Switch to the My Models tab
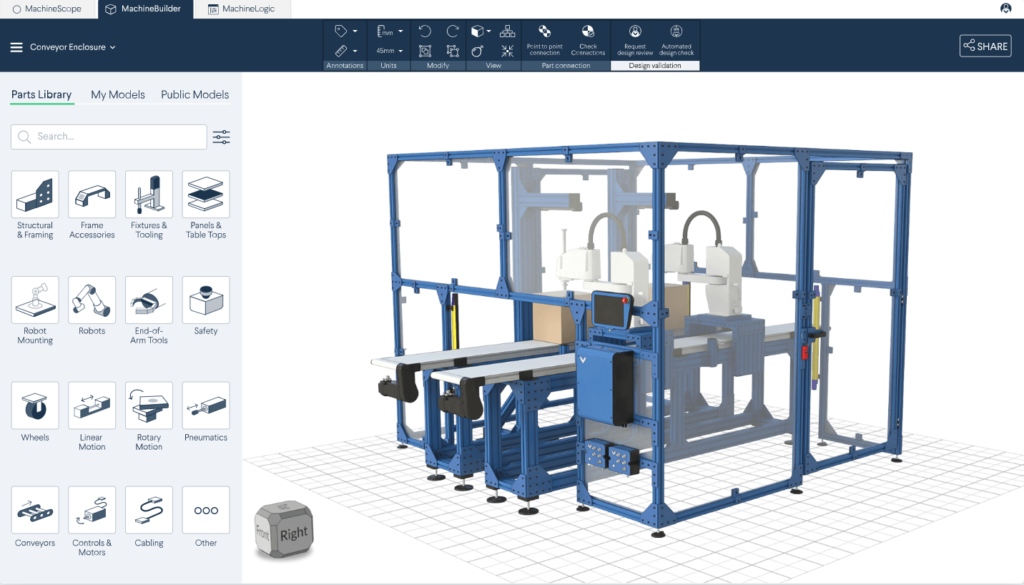This screenshot has width=1024, height=585. tap(118, 95)
